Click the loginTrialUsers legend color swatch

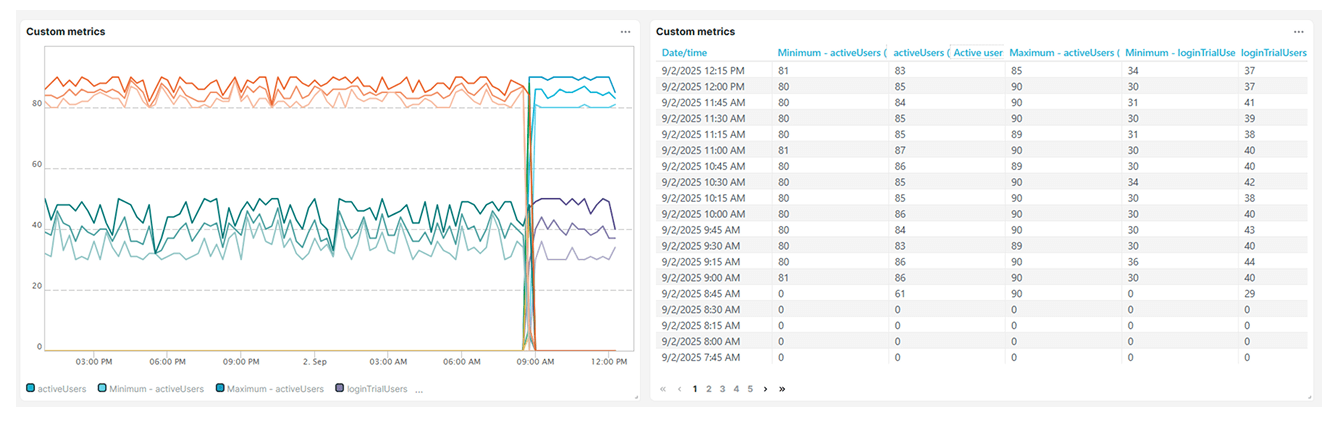point(341,389)
